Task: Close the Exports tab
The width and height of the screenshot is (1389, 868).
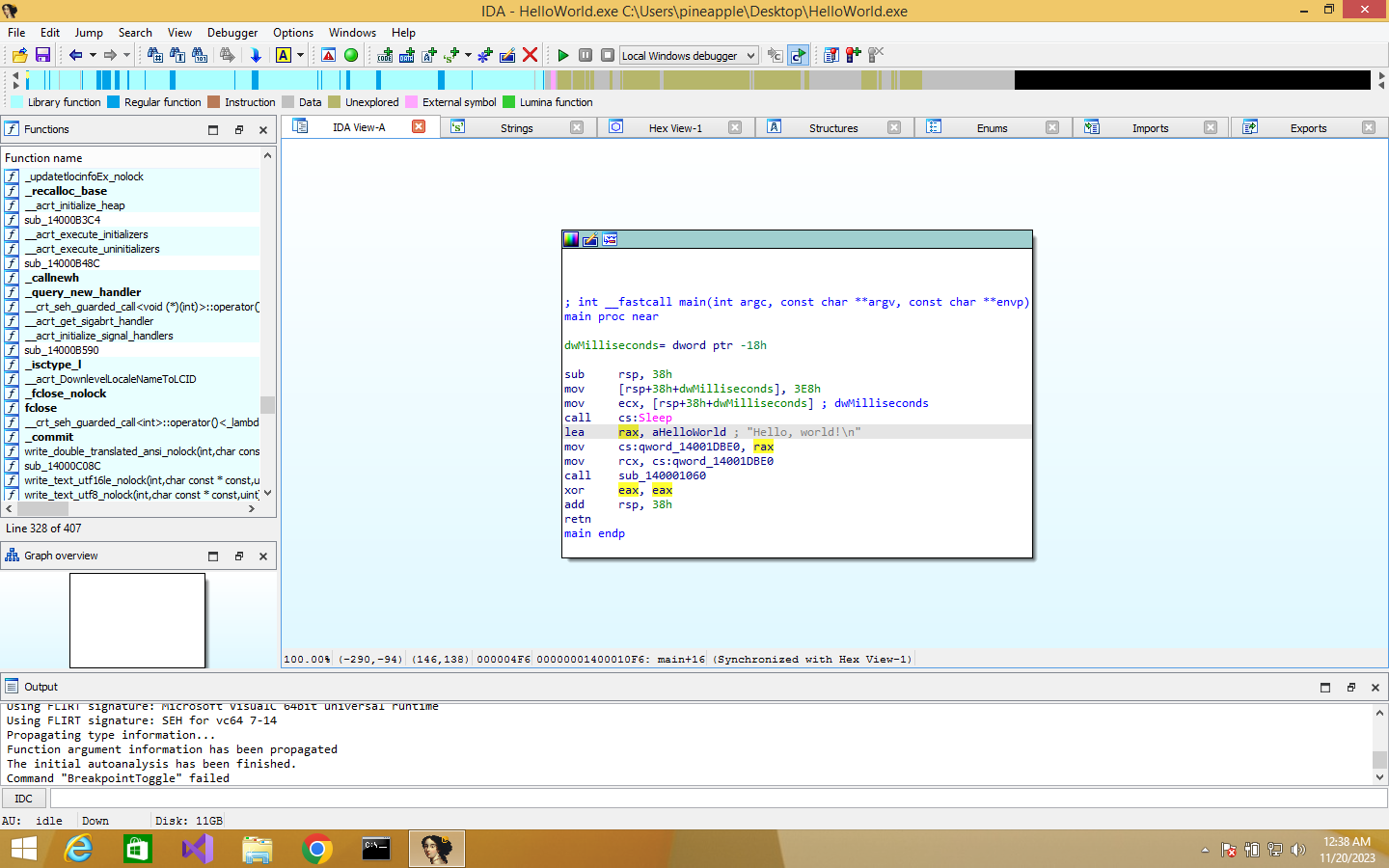Action: pyautogui.click(x=1368, y=127)
